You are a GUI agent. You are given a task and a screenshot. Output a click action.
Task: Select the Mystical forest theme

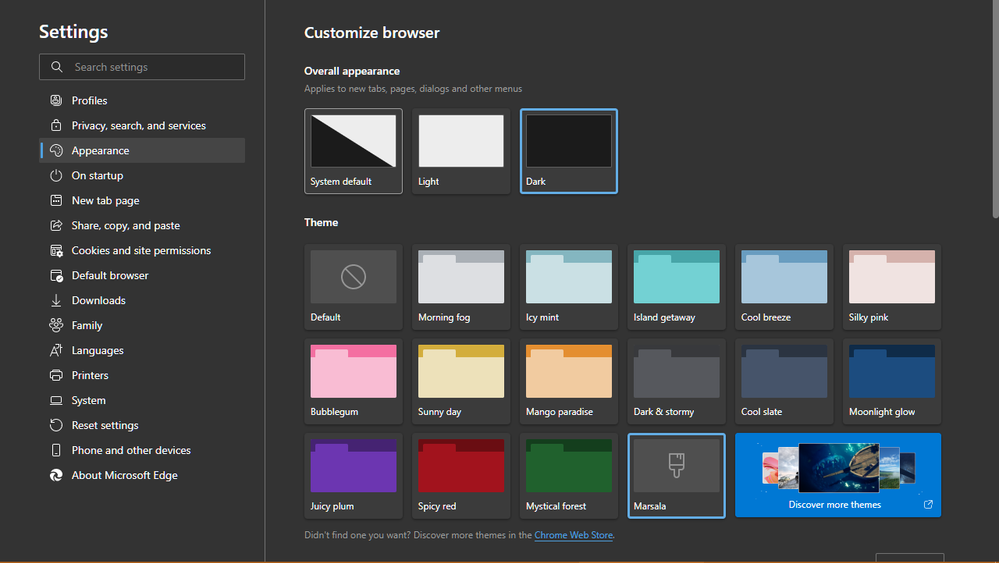568,476
